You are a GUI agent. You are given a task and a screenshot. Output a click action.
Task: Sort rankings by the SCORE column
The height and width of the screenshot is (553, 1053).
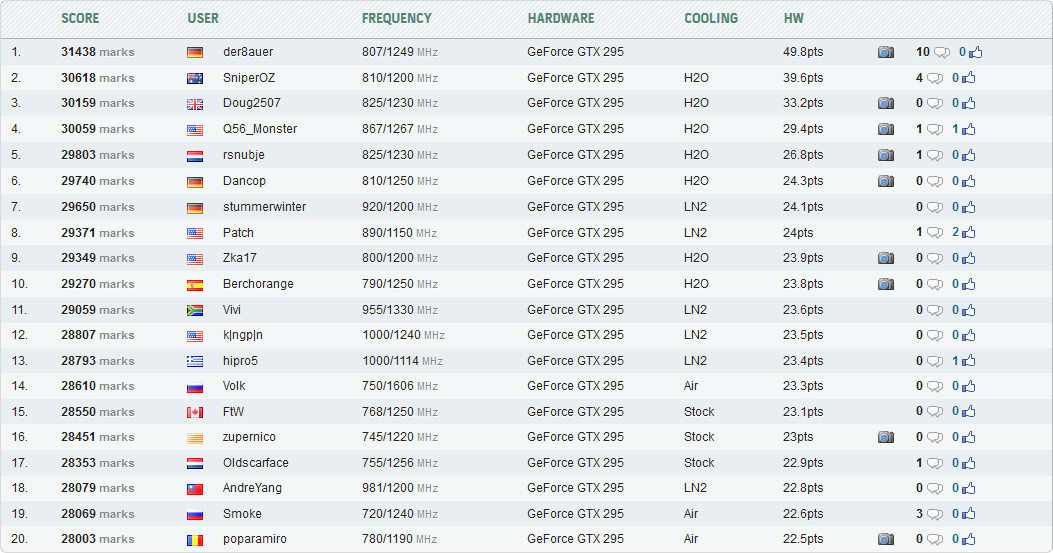pos(79,18)
